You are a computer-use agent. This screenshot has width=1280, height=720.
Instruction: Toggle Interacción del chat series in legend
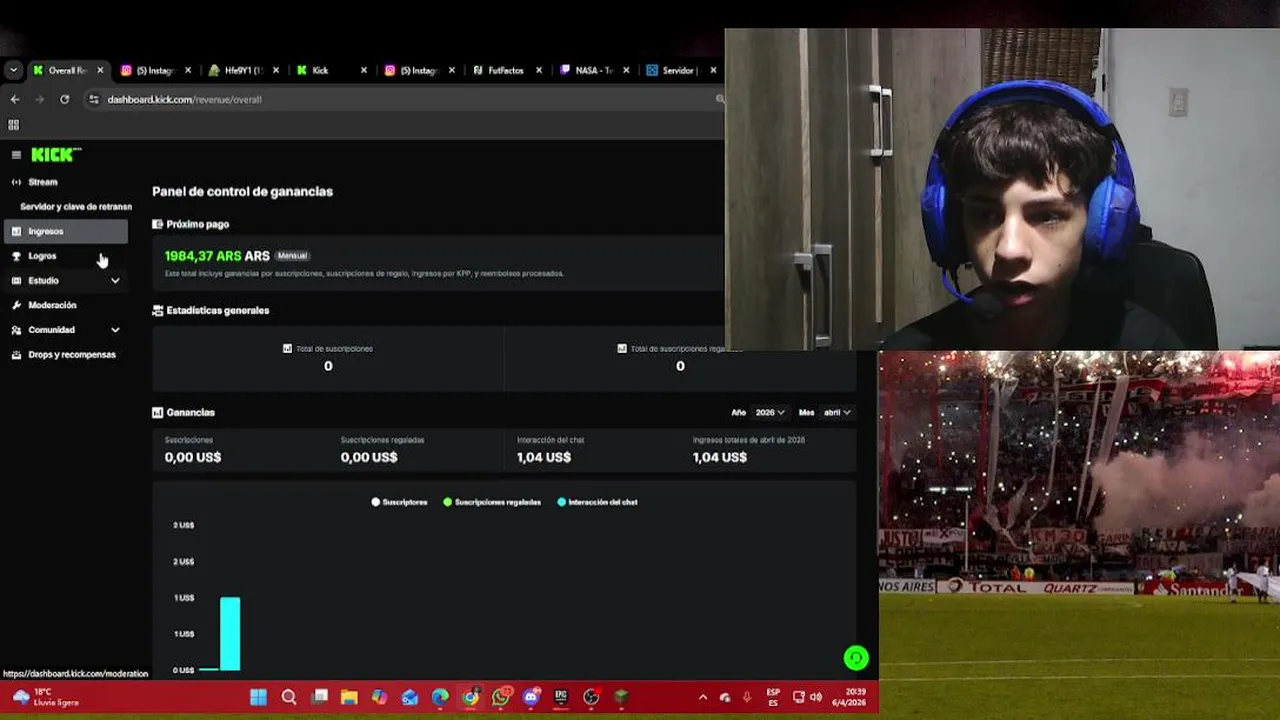pos(598,502)
